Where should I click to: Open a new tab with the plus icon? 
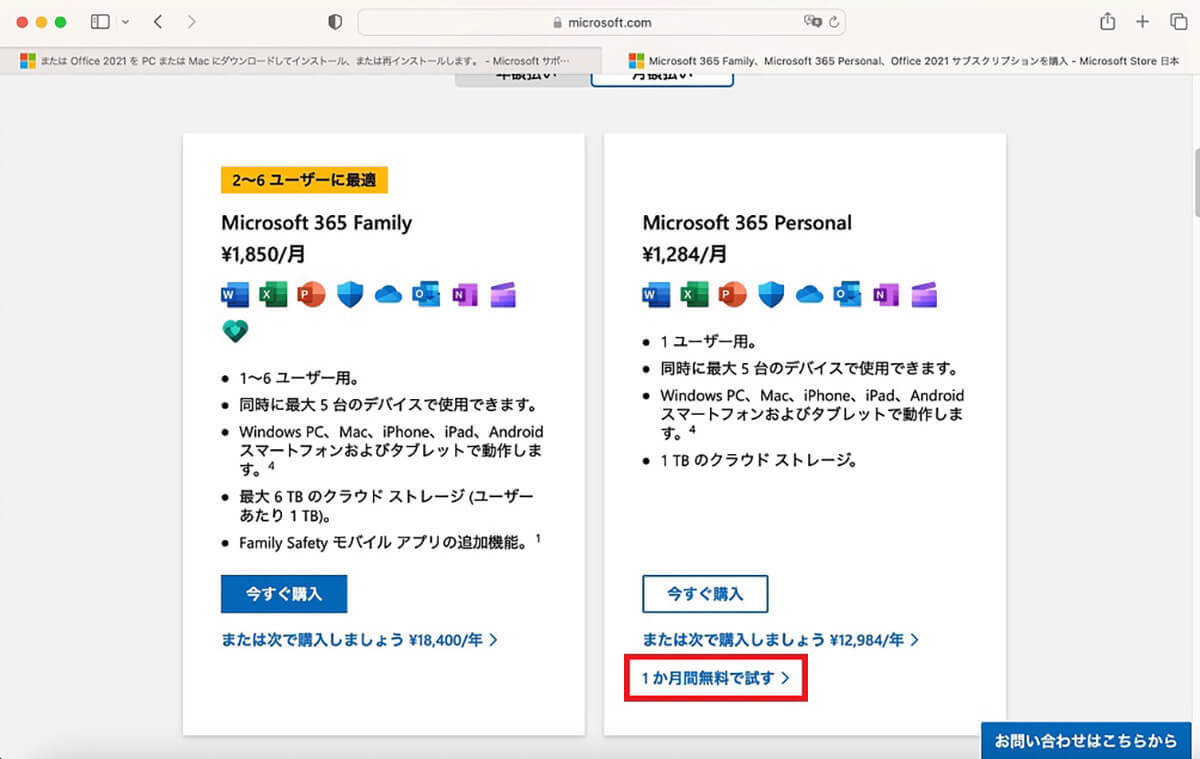tap(1142, 21)
